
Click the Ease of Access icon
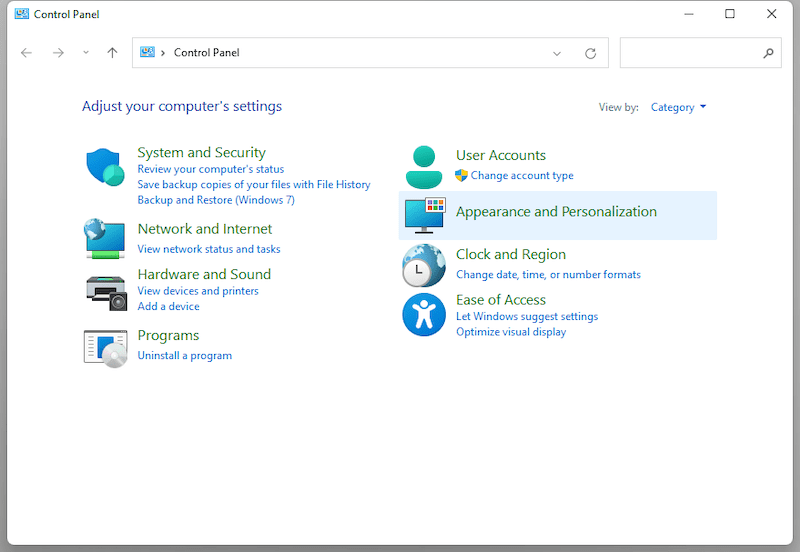point(424,315)
